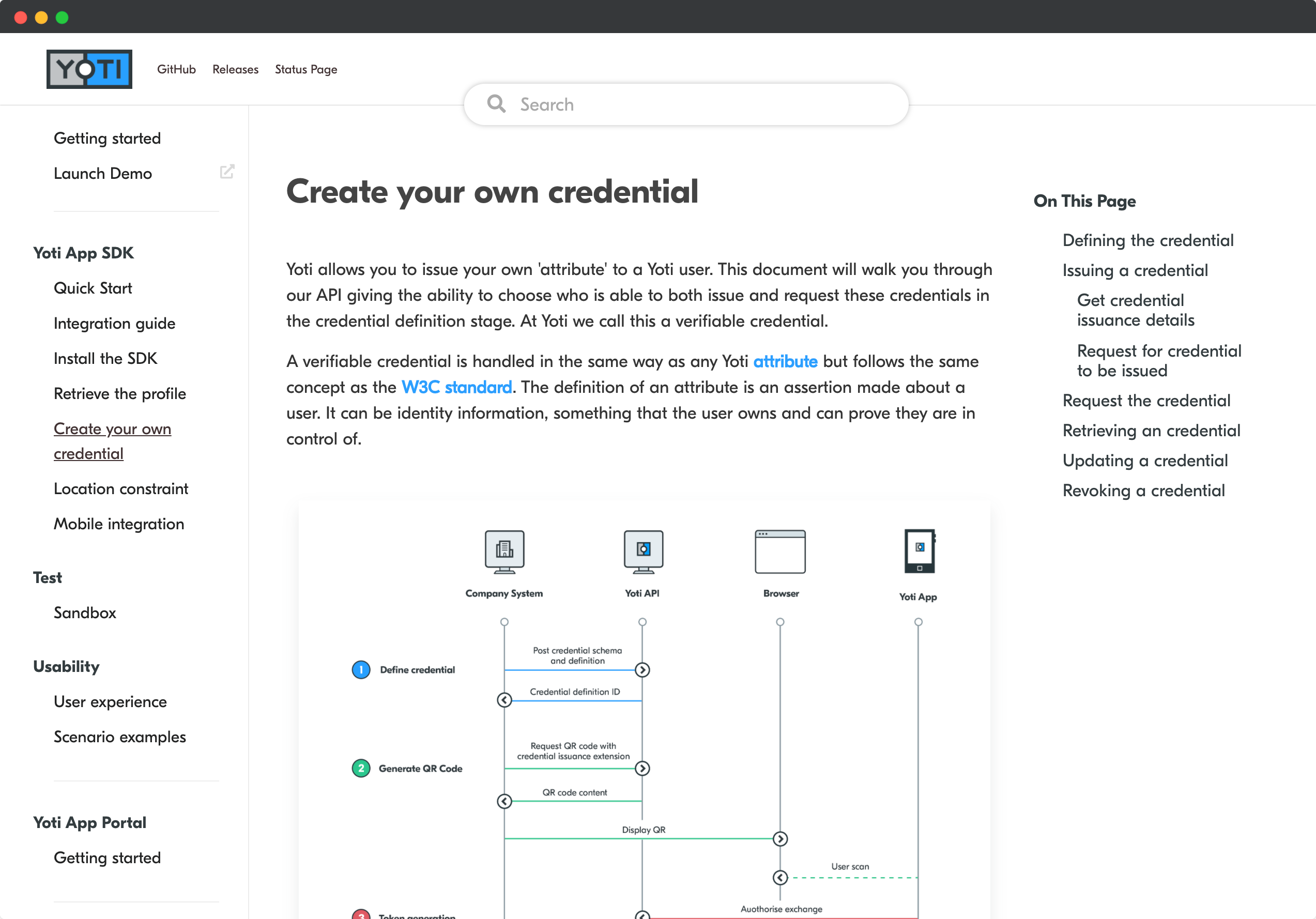
Task: Open Launch Demo in sidebar
Action: 102,173
